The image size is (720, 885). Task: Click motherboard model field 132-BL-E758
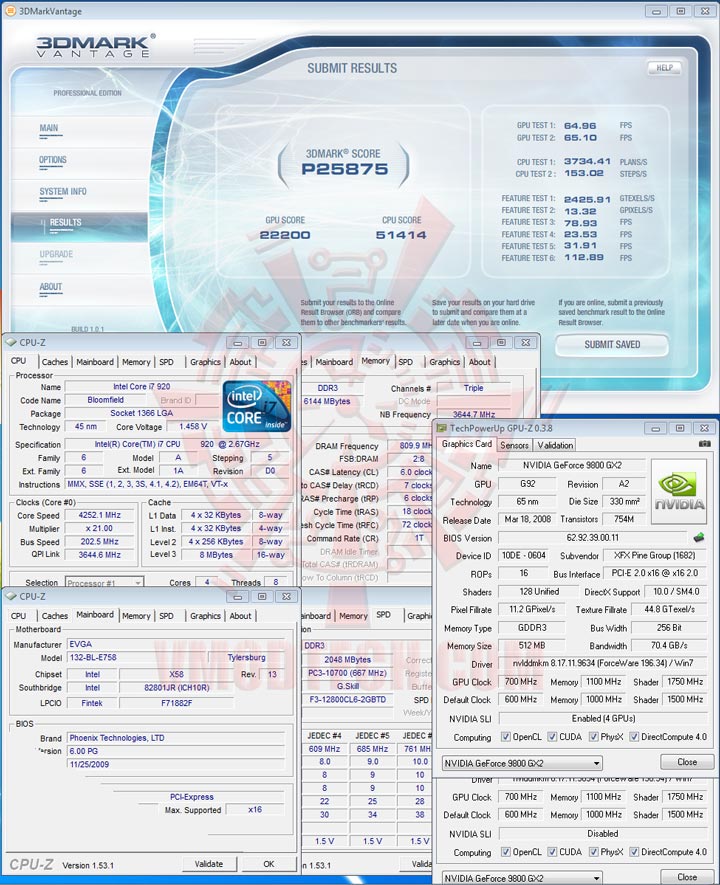click(x=137, y=657)
